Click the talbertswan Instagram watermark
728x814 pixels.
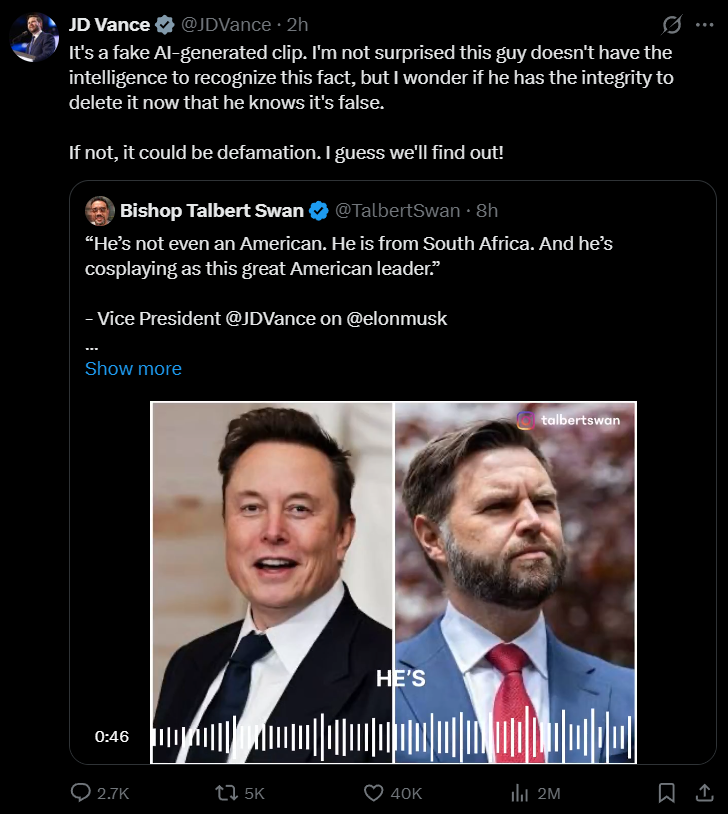[568, 420]
